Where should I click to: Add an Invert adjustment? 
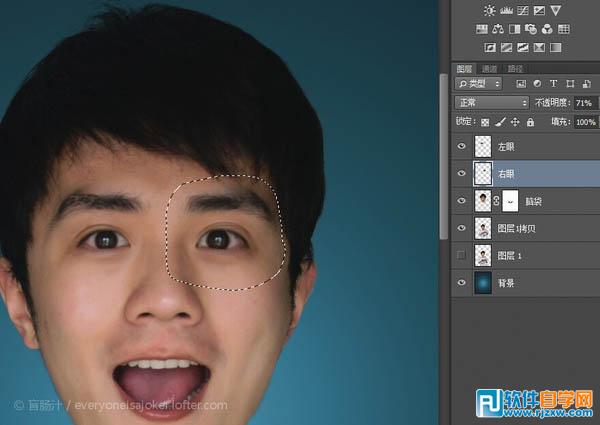tap(490, 47)
